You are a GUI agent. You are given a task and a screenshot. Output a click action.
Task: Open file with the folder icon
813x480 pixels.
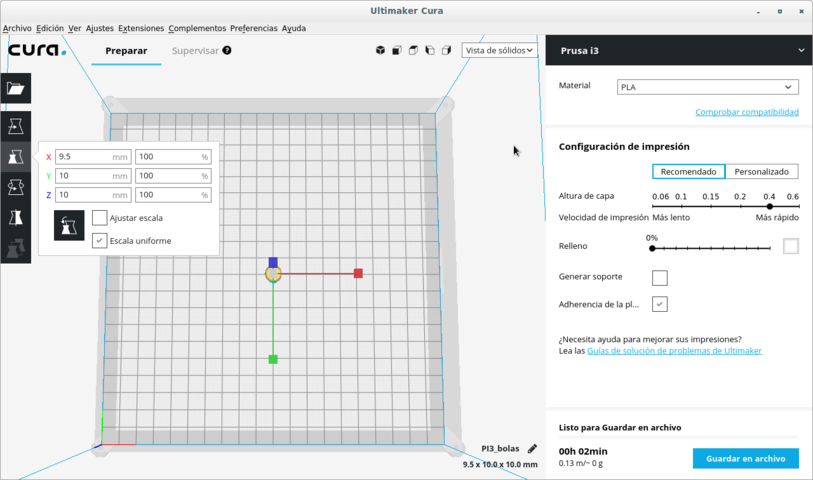click(16, 89)
